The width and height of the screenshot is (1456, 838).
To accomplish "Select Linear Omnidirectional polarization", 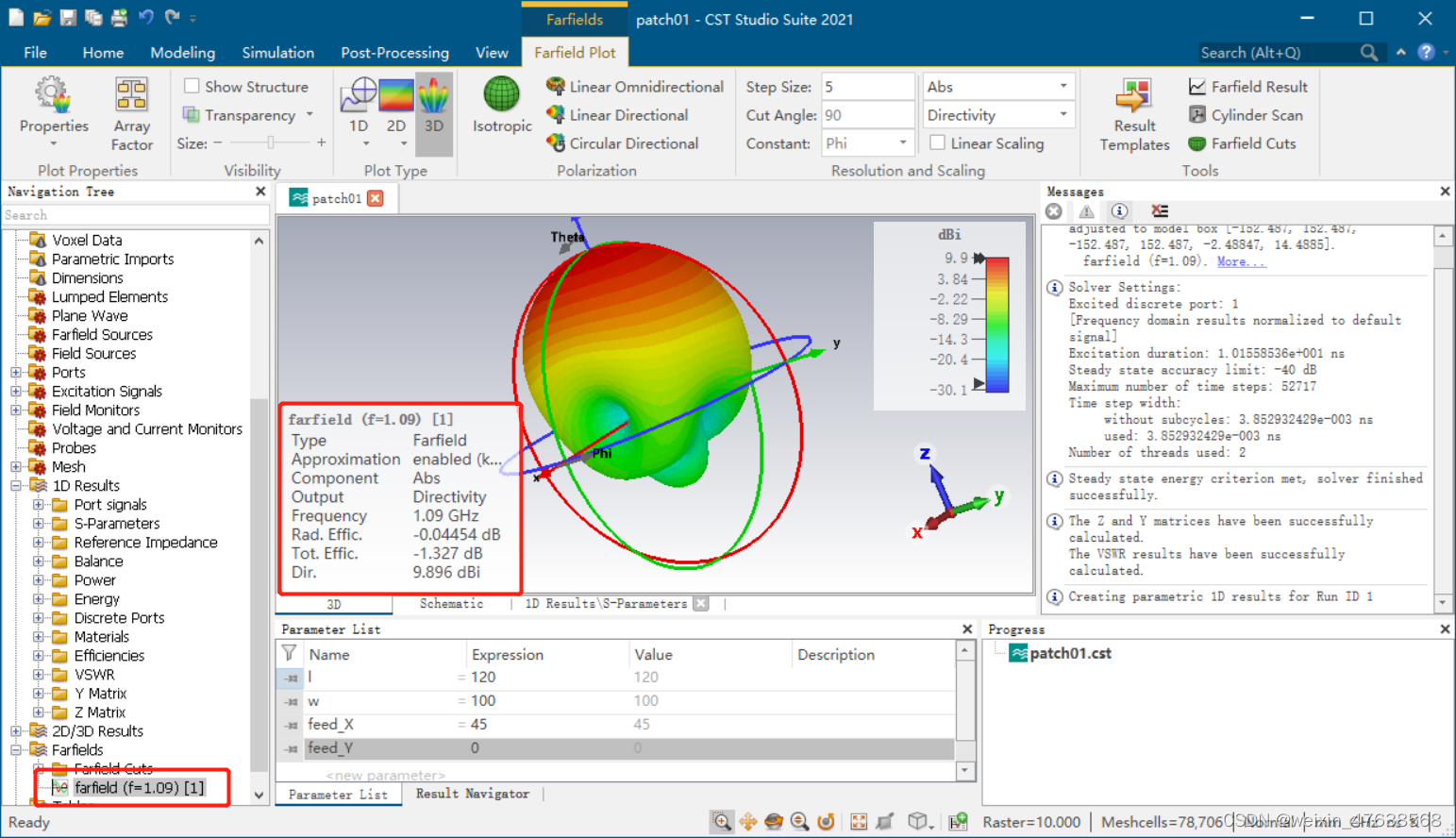I will click(x=634, y=87).
